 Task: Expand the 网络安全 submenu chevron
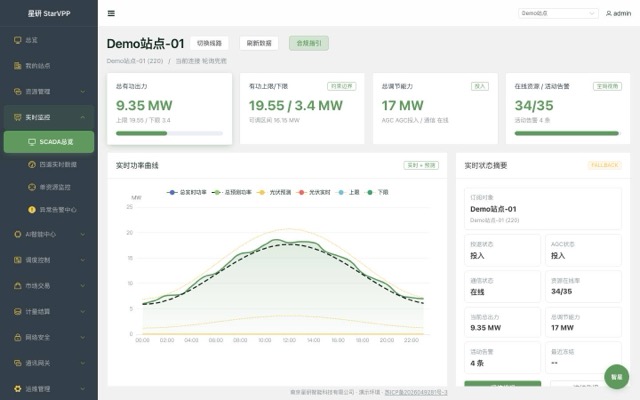pos(83,337)
